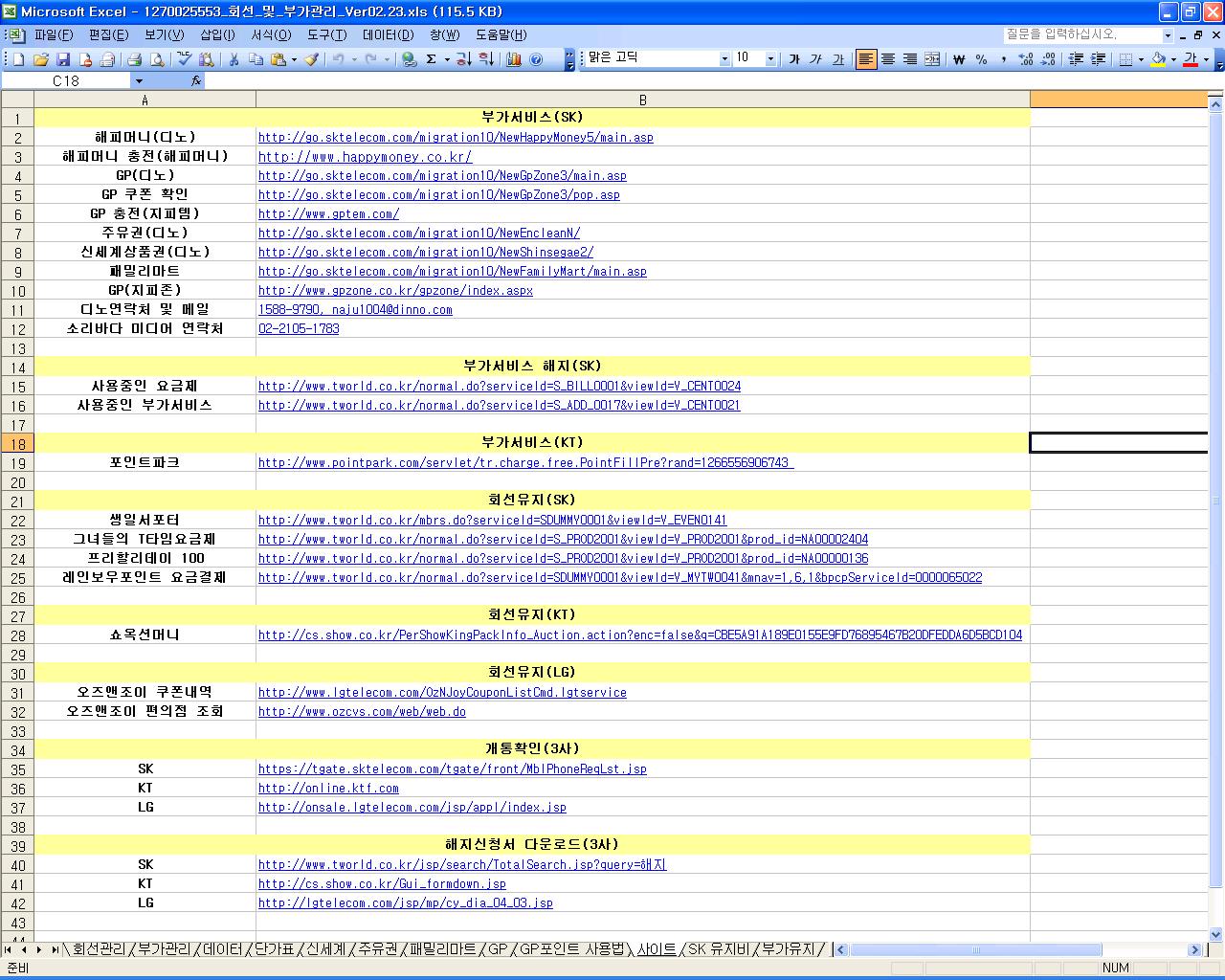Viewport: 1225px width, 980px height.
Task: Sort ascending with the toolbar icon
Action: [464, 59]
